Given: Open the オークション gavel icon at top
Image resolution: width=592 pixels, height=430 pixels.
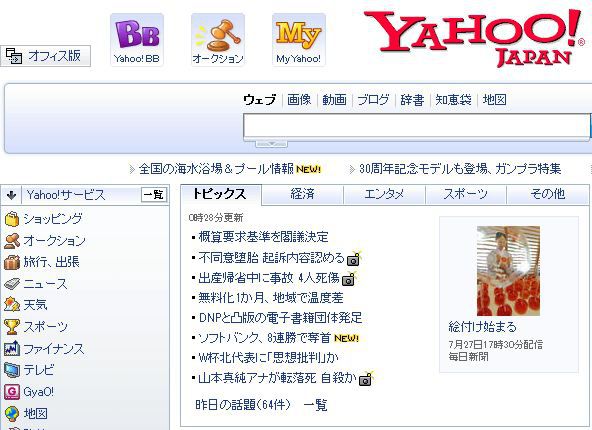Looking at the screenshot, I should pyautogui.click(x=218, y=40).
